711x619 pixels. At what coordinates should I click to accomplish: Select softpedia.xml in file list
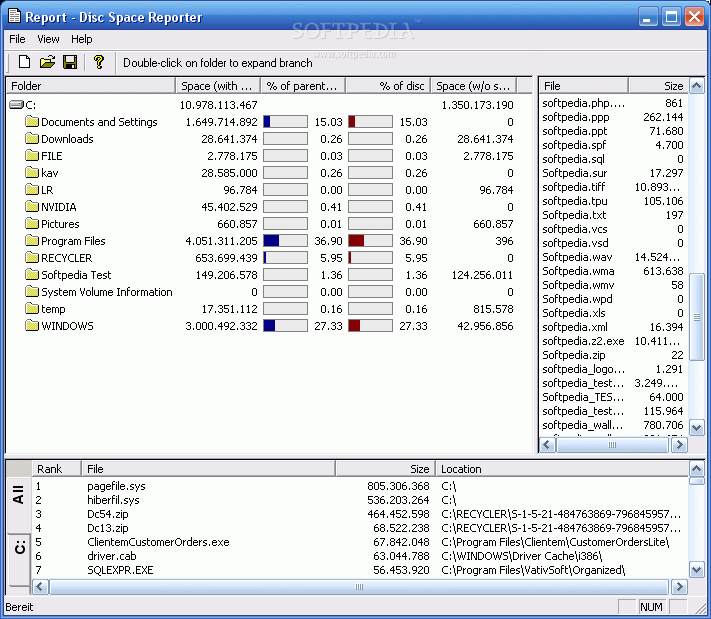[575, 327]
